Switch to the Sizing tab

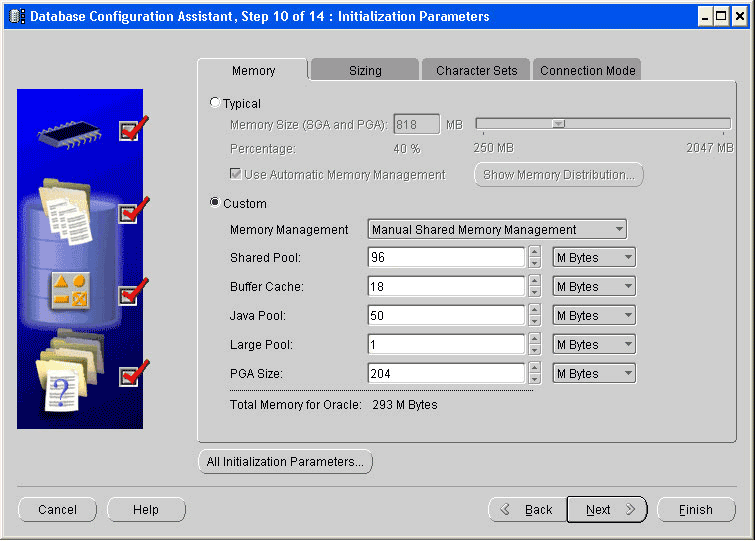coord(365,71)
